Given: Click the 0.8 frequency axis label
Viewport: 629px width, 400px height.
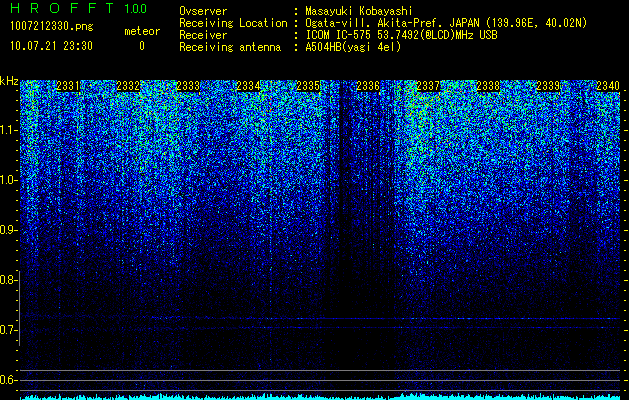Looking at the screenshot, I should [8, 280].
